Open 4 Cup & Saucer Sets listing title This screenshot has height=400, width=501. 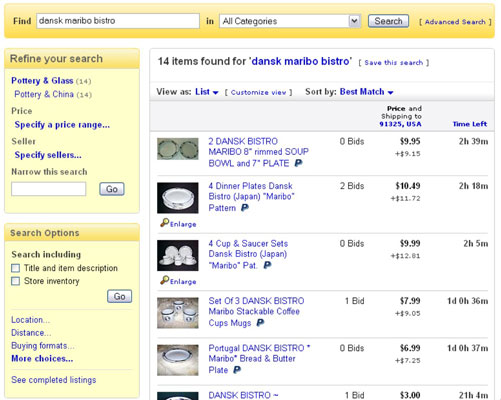[x=248, y=254]
